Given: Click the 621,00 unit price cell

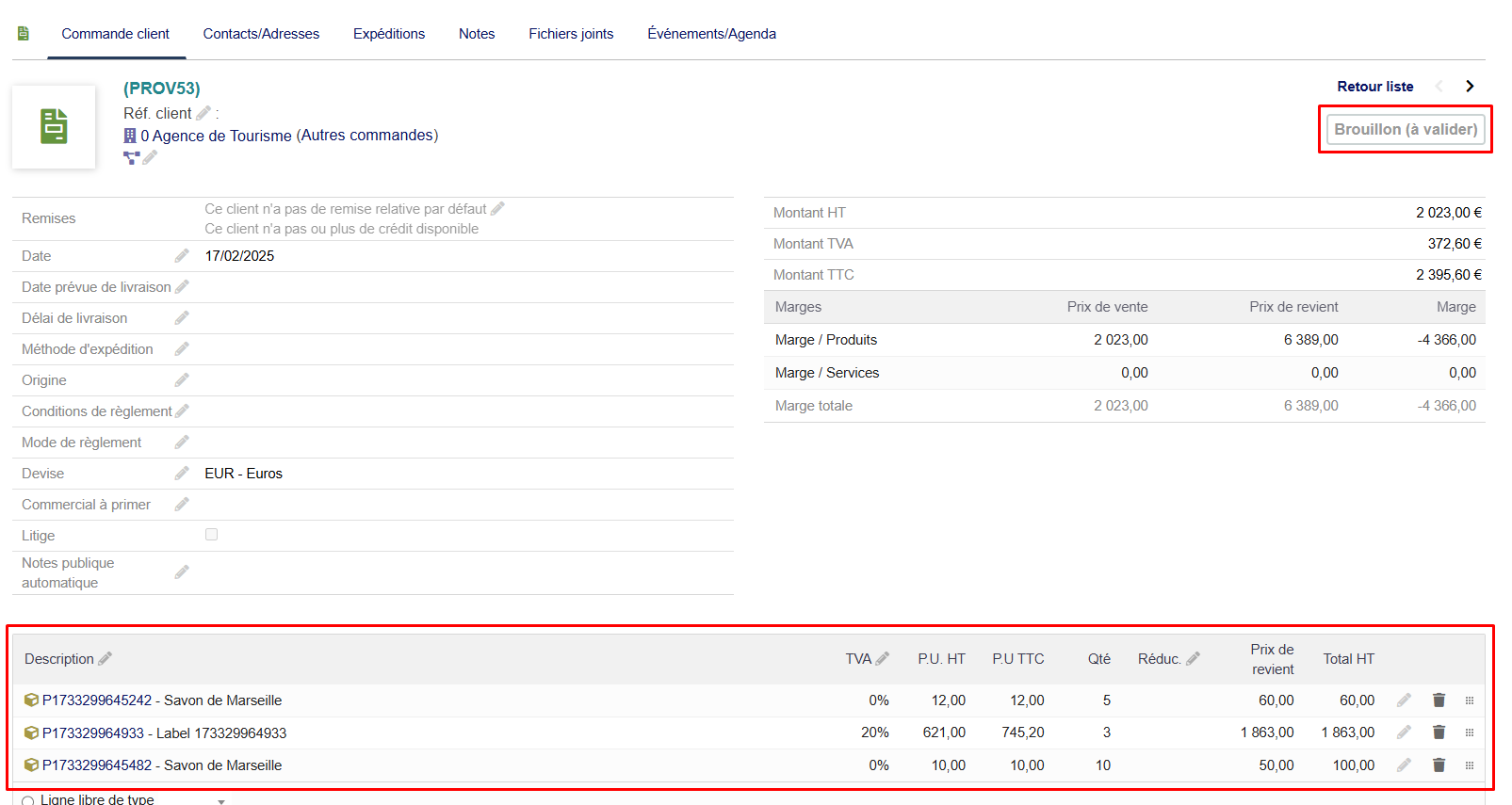Looking at the screenshot, I should click(x=944, y=733).
